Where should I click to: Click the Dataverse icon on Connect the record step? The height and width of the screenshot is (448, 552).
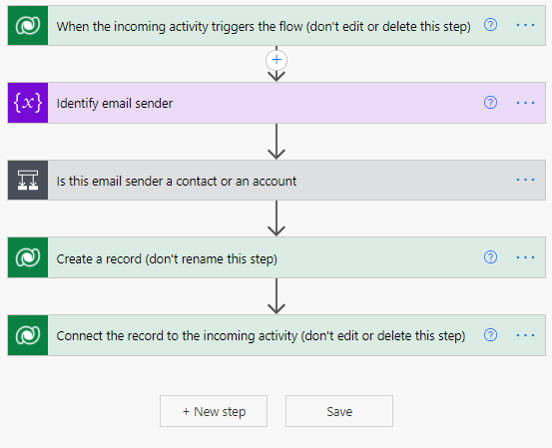point(28,335)
